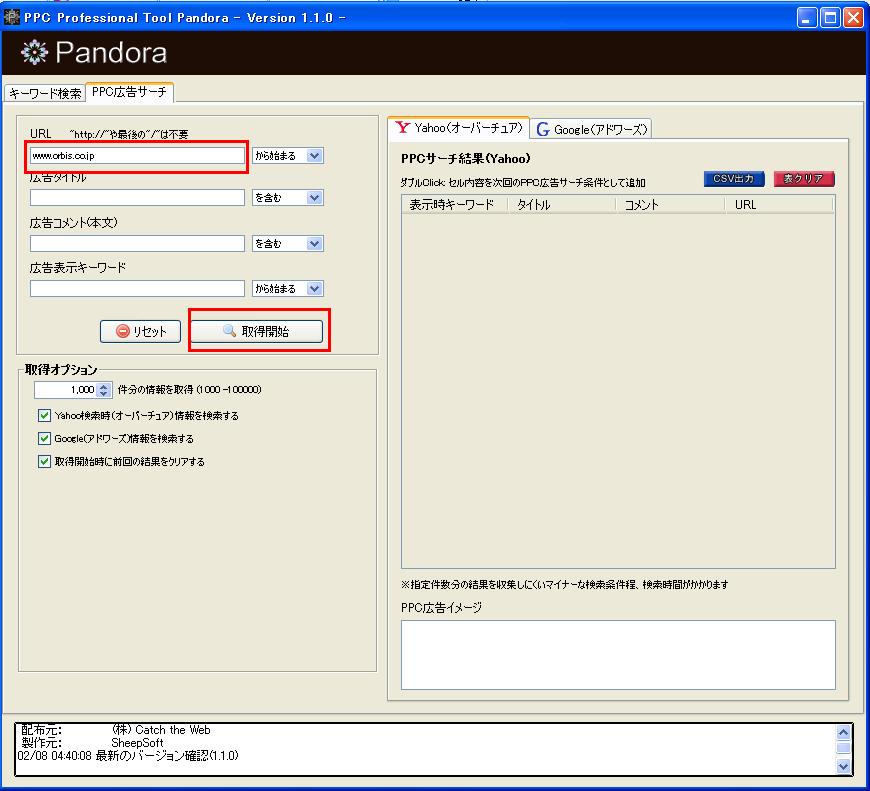Close the Pandora window
Image resolution: width=870 pixels, height=791 pixels.
(853, 18)
